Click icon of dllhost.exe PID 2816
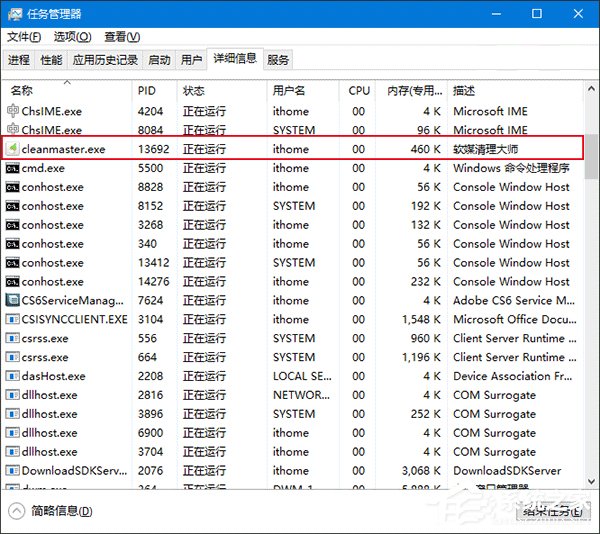600x534 pixels. [x=13, y=395]
